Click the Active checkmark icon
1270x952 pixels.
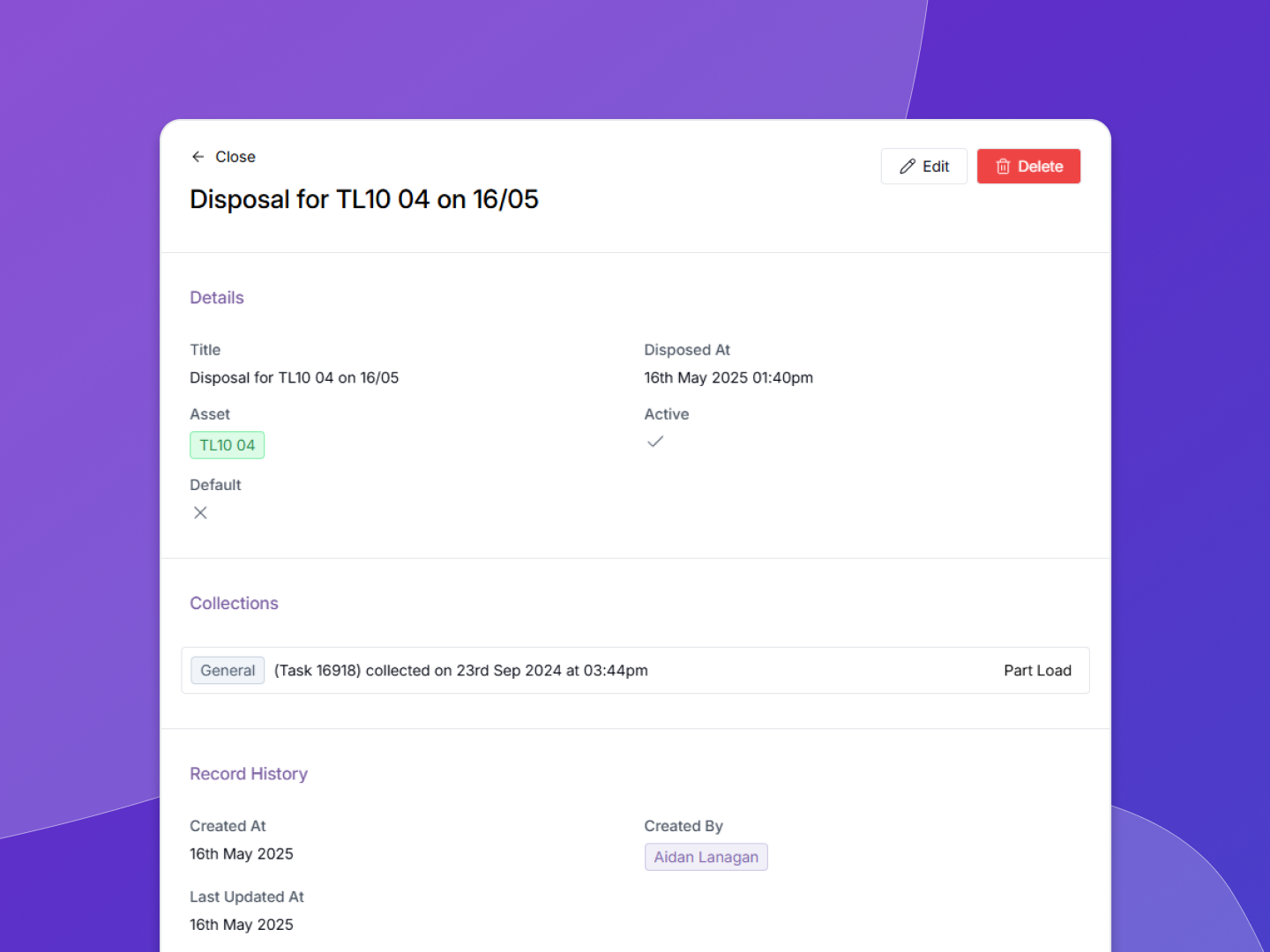pos(654,442)
